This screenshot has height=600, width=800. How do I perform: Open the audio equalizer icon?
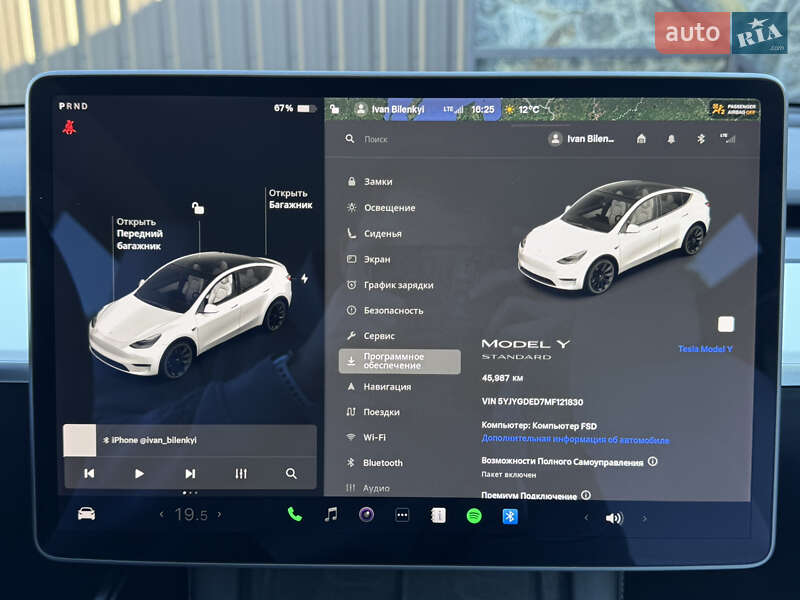(x=241, y=473)
